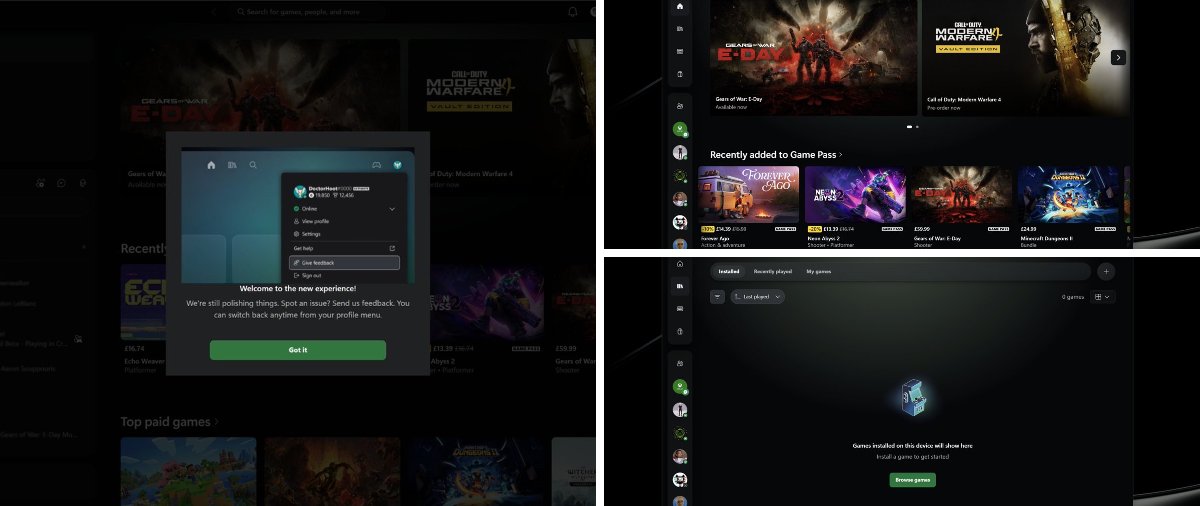The width and height of the screenshot is (1200, 506).
Task: Switch to the Installed tab
Action: coord(729,271)
